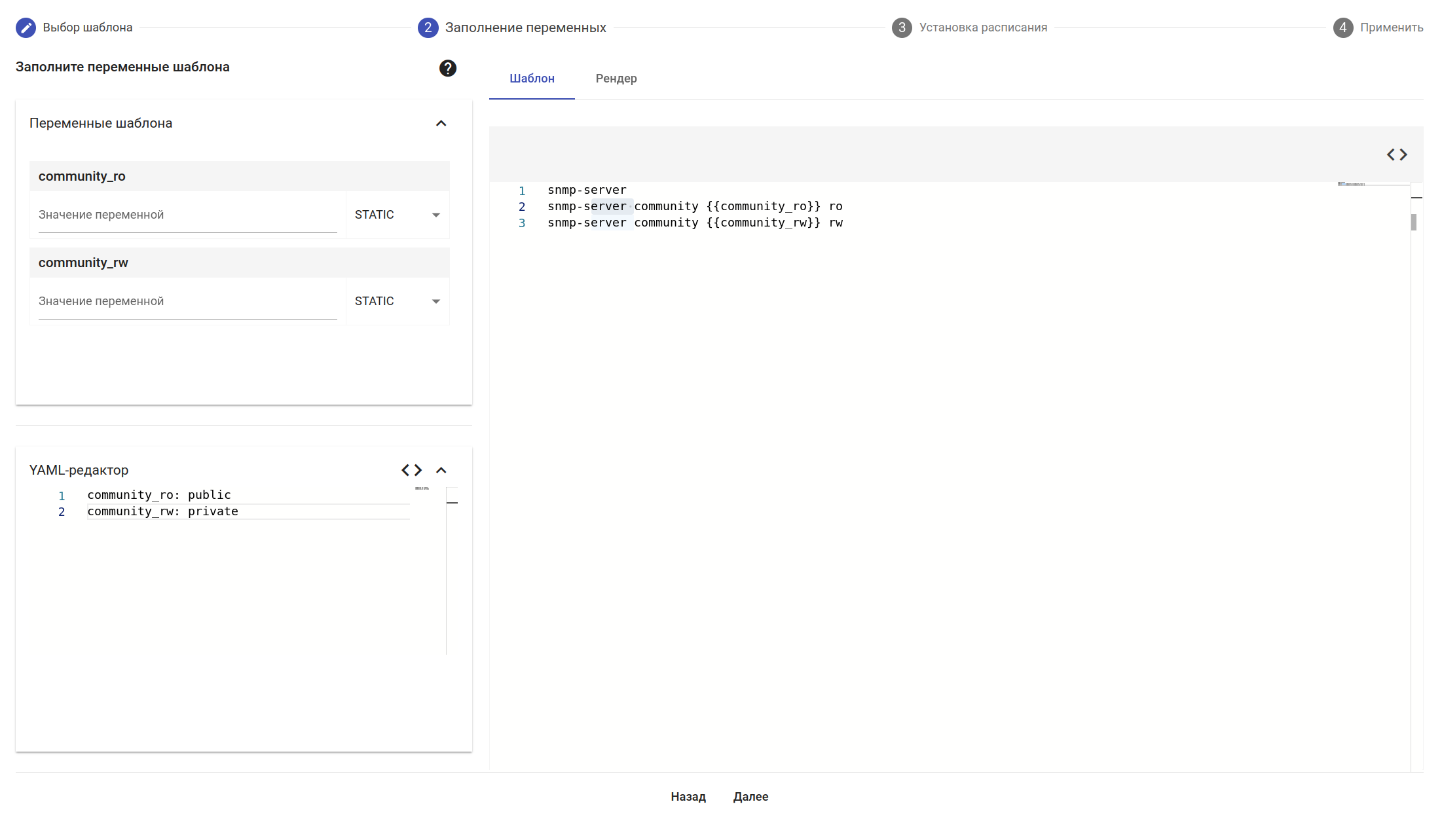Viewport: 1442px width, 840px height.
Task: Collapse the YAML-редактор panel
Action: pyautogui.click(x=441, y=470)
